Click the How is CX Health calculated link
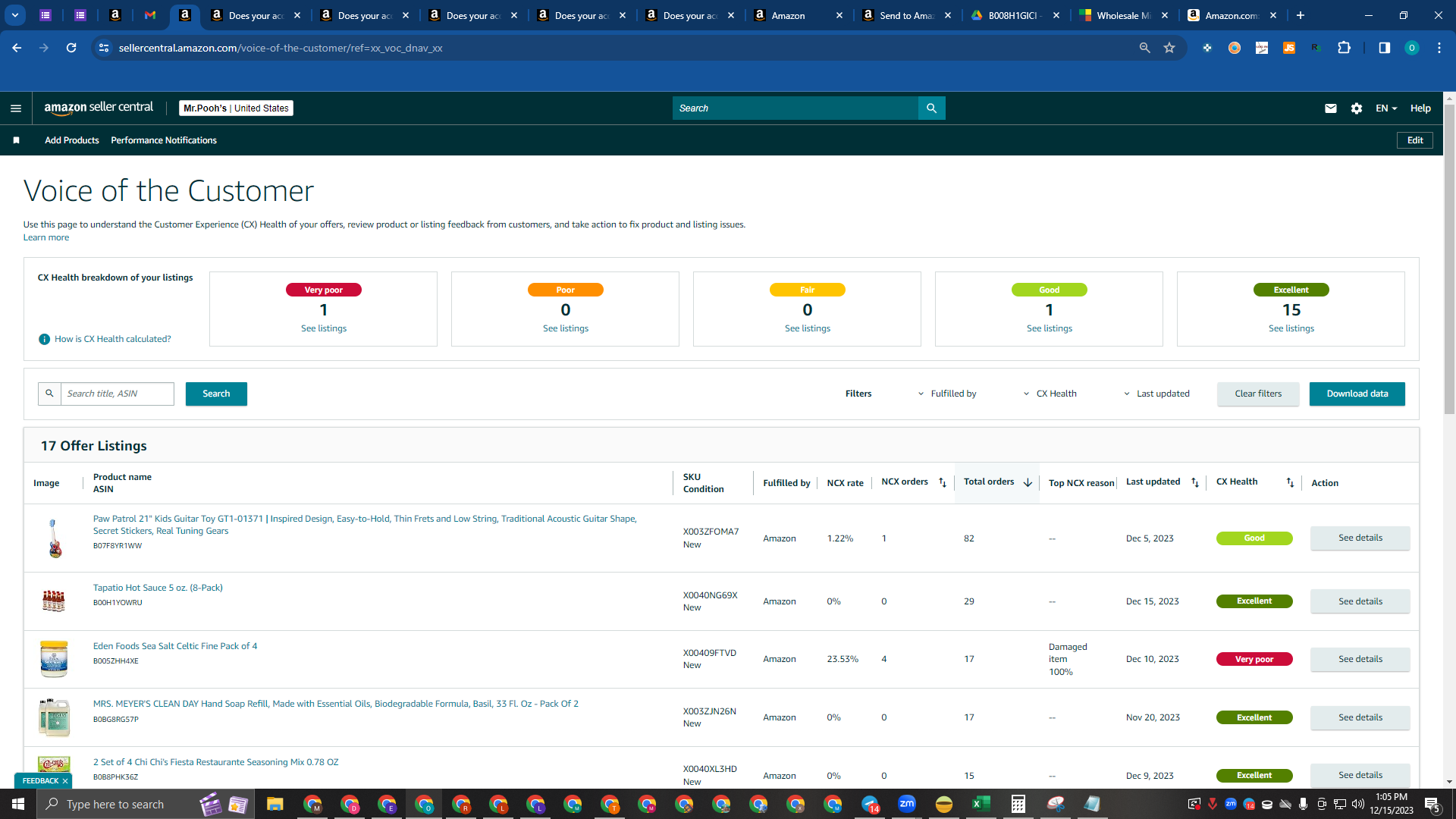 click(112, 339)
